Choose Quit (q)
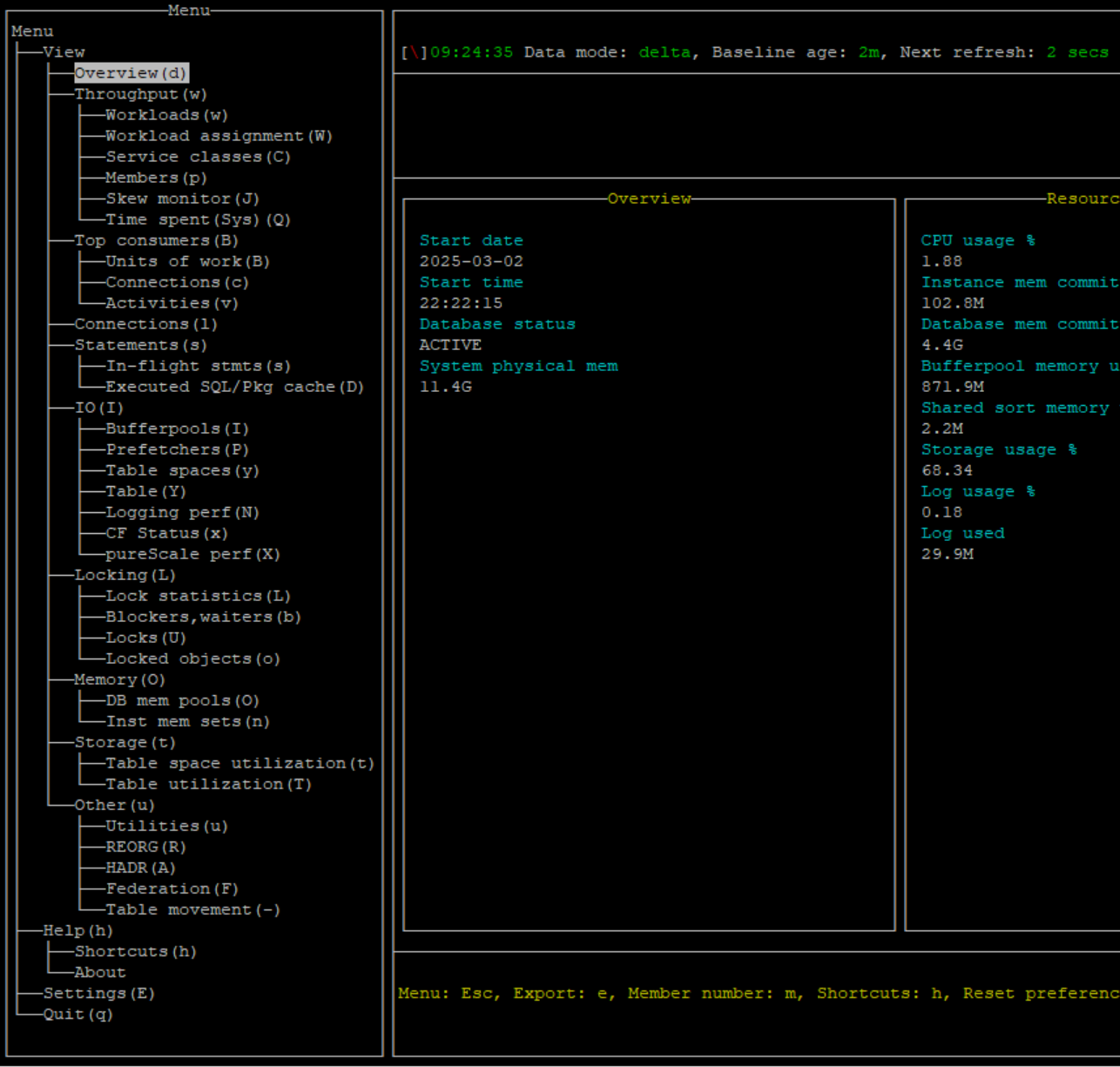Viewport: 1120px width, 1067px height. pos(78,1014)
